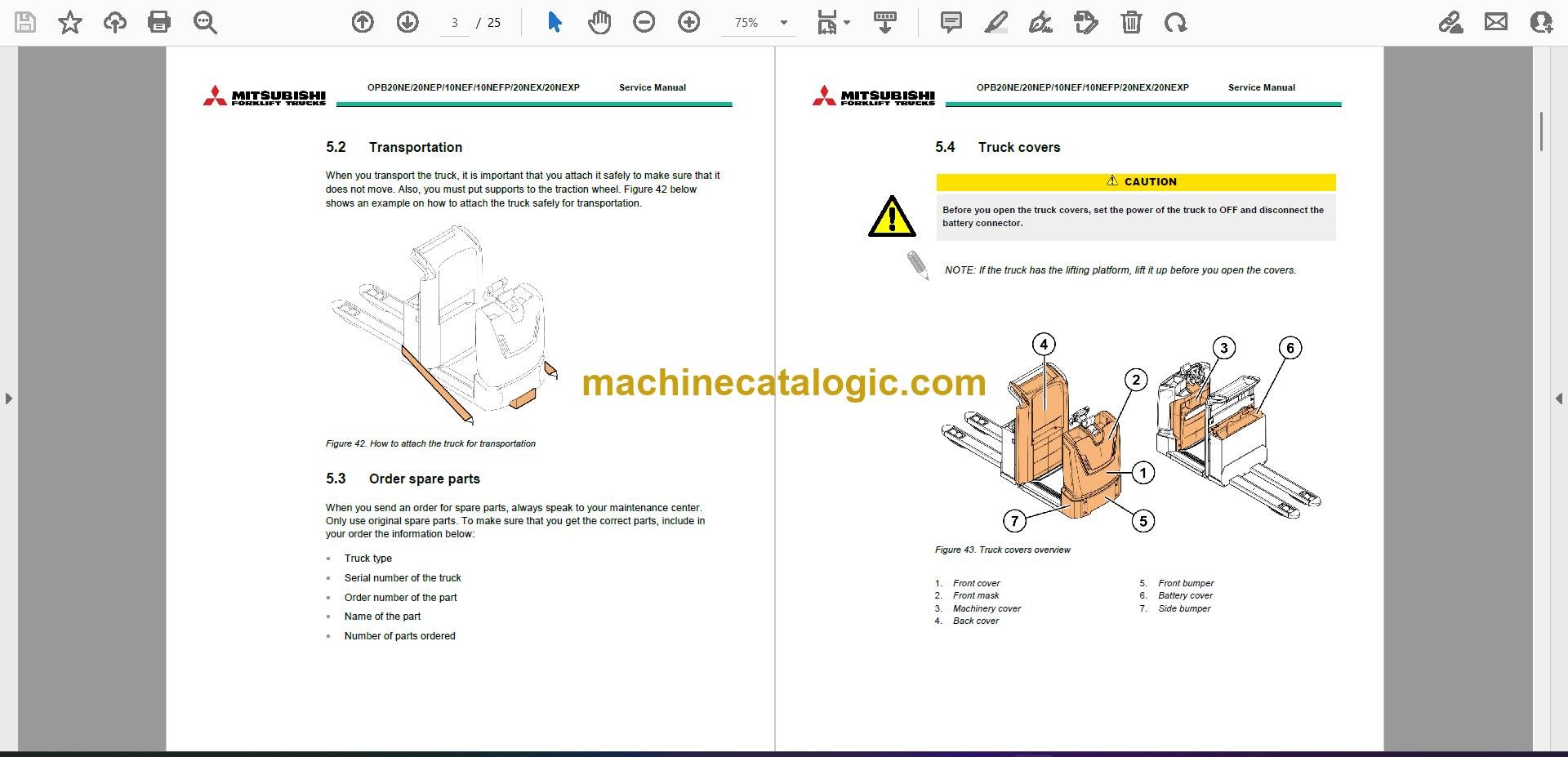This screenshot has height=757, width=1568.
Task: Delete with the trash can icon
Action: (x=1131, y=22)
